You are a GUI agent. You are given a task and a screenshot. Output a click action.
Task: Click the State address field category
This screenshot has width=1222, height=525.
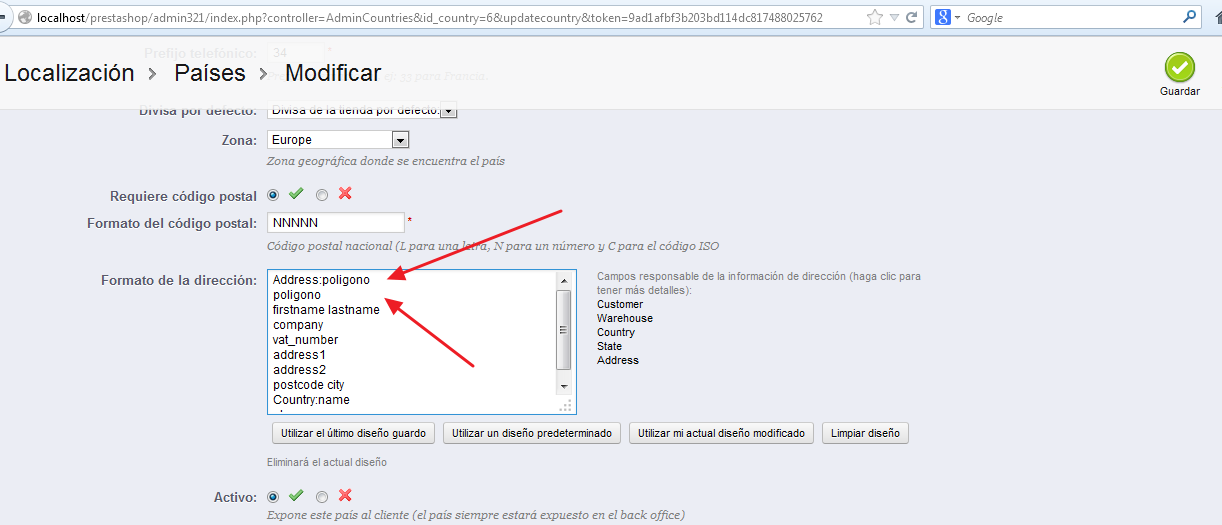(x=609, y=346)
